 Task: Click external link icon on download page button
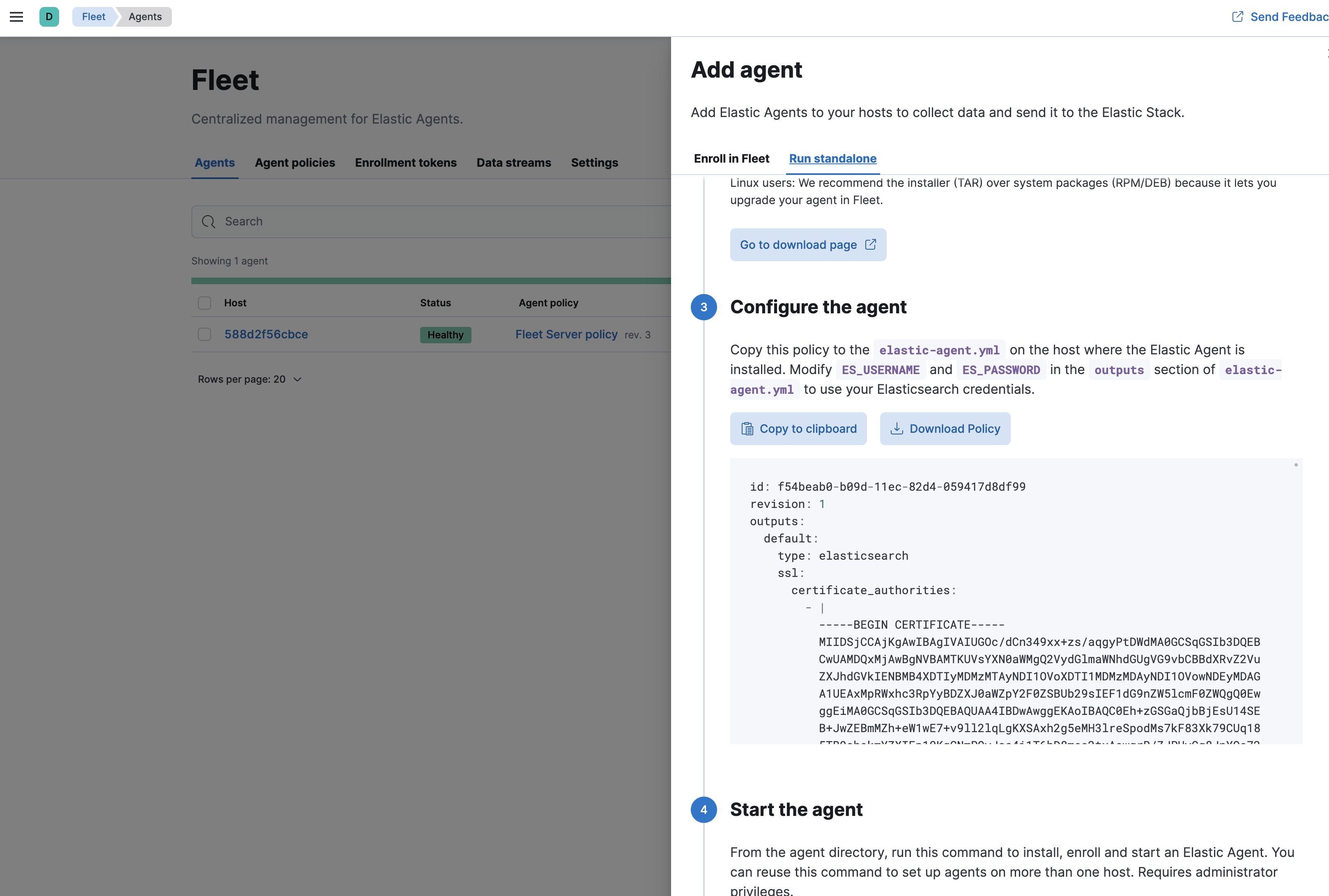coord(870,245)
